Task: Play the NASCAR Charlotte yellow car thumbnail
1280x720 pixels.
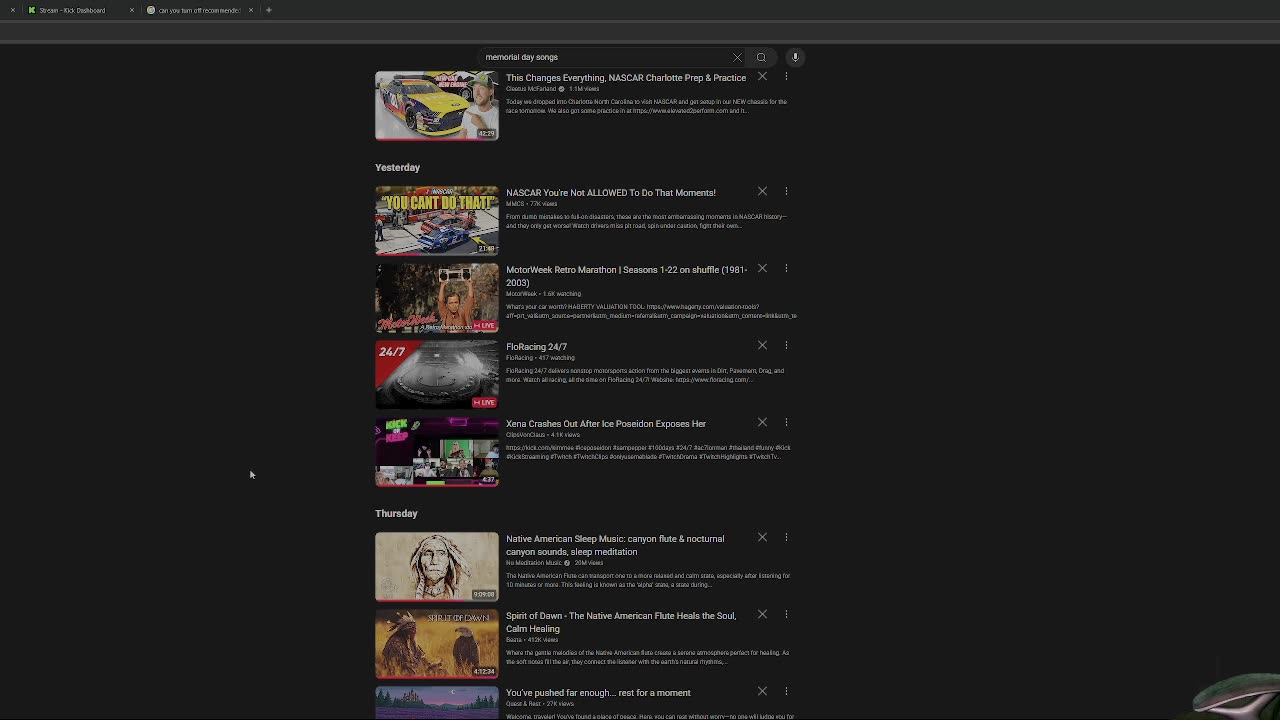Action: click(437, 105)
